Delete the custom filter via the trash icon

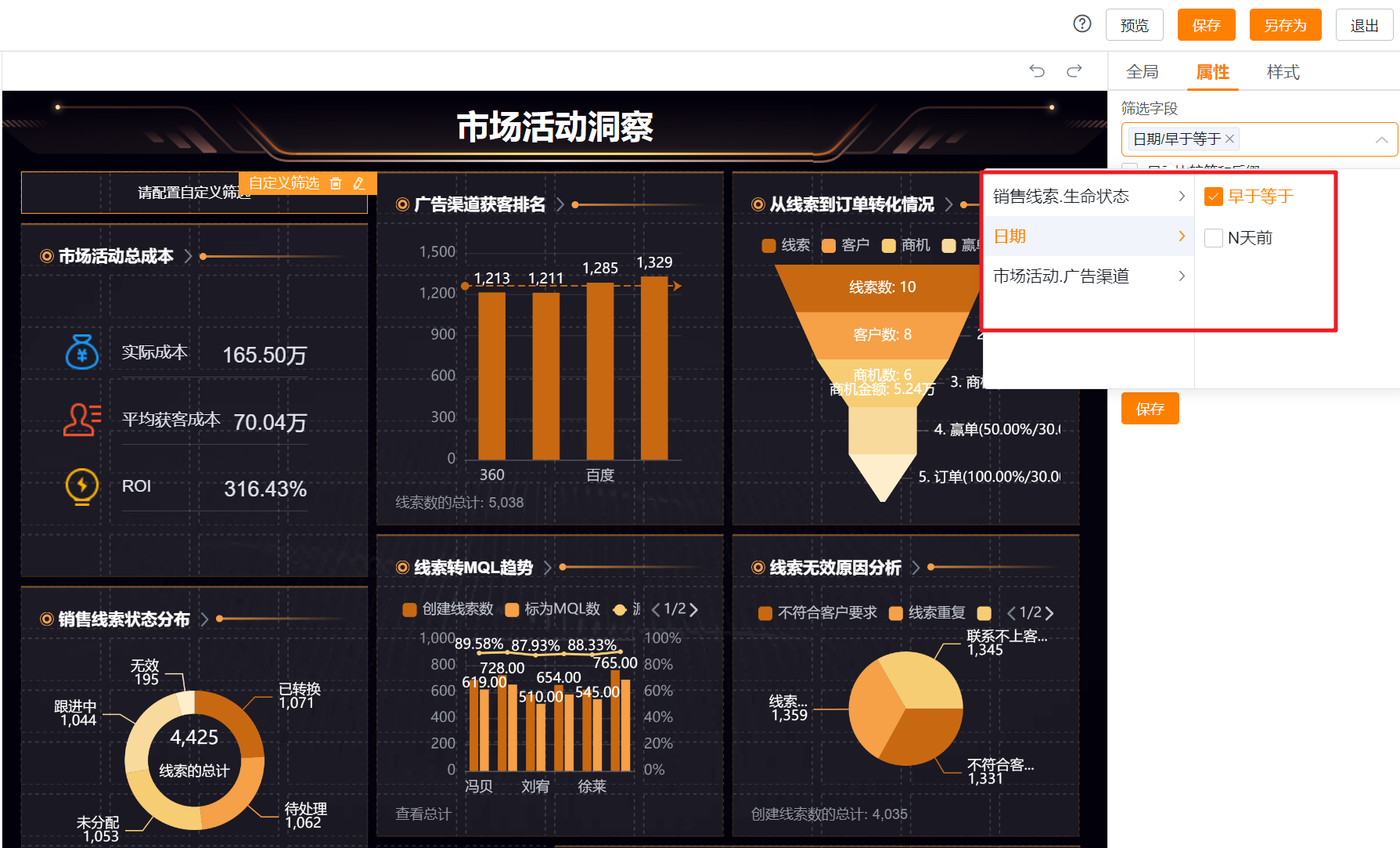(336, 183)
